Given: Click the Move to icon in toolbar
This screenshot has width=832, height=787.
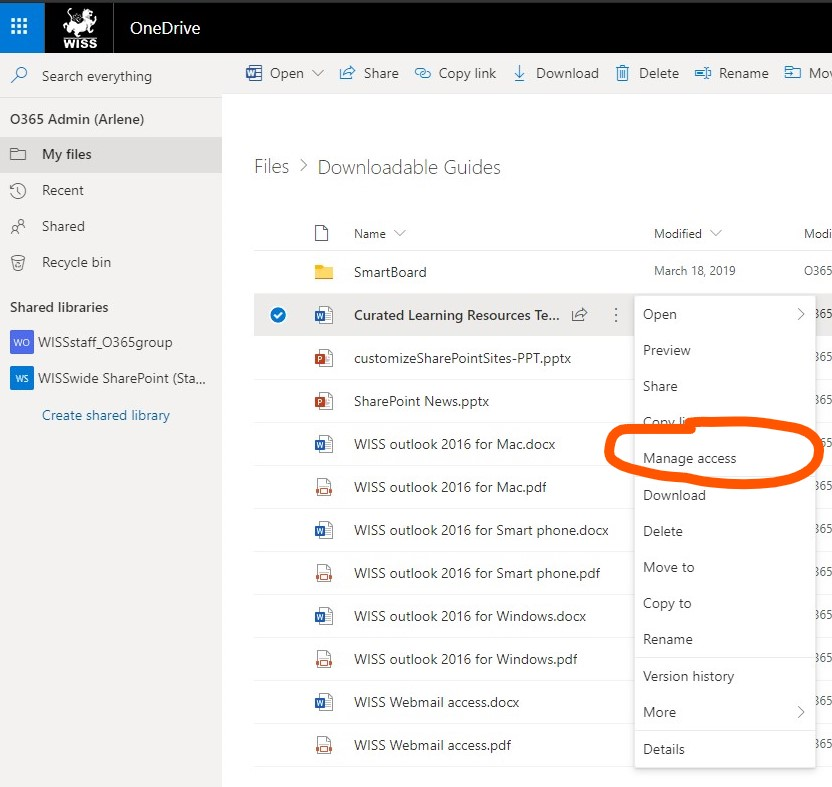Looking at the screenshot, I should click(x=792, y=72).
